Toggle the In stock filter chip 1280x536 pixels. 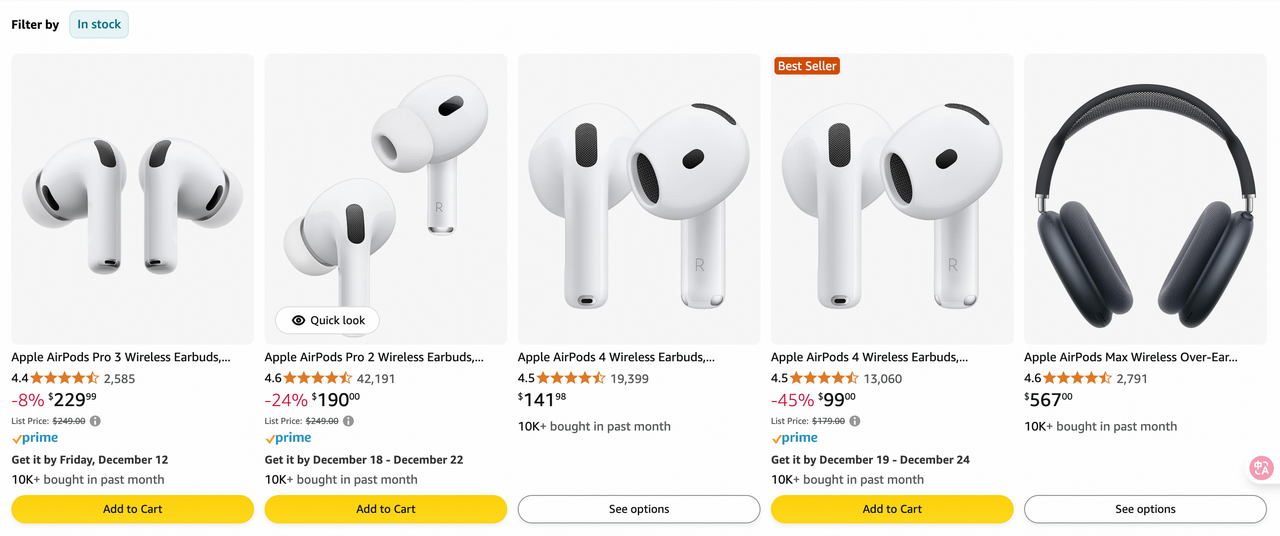[99, 25]
